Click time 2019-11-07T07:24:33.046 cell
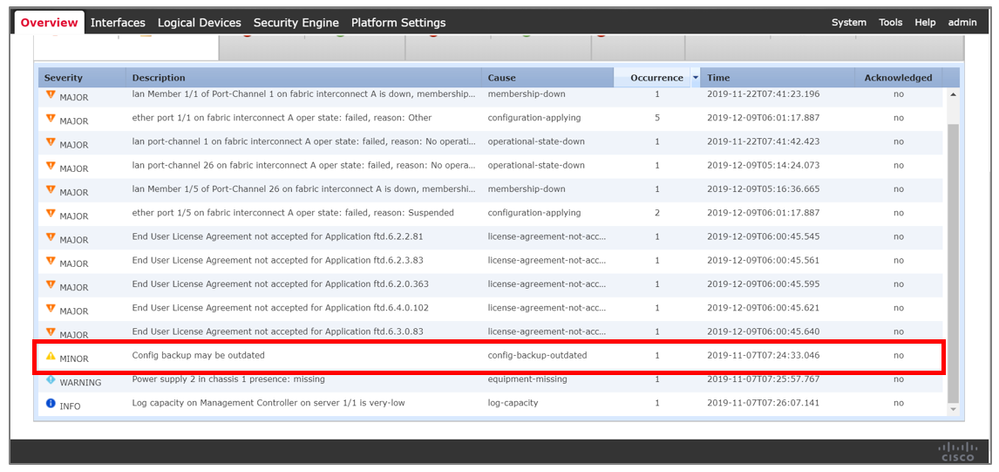The width and height of the screenshot is (999, 472). click(x=763, y=355)
